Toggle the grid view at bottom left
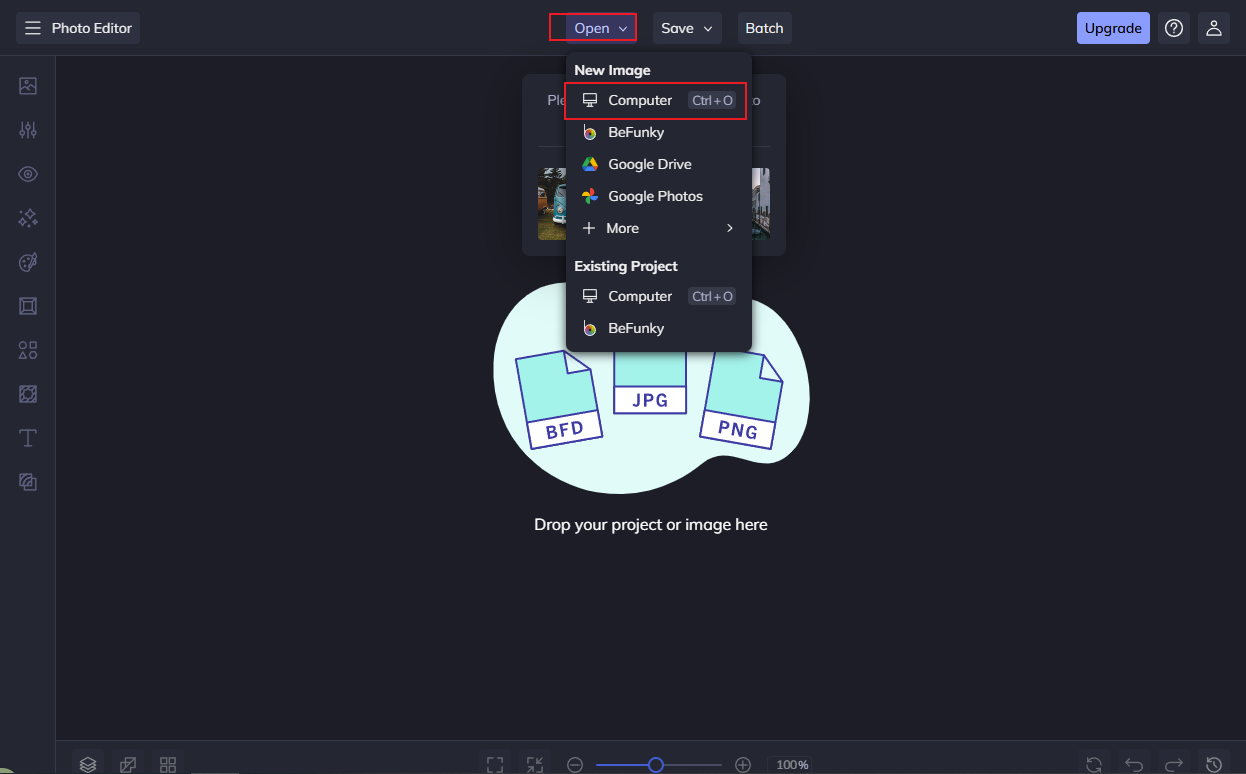1246x774 pixels. pyautogui.click(x=167, y=762)
